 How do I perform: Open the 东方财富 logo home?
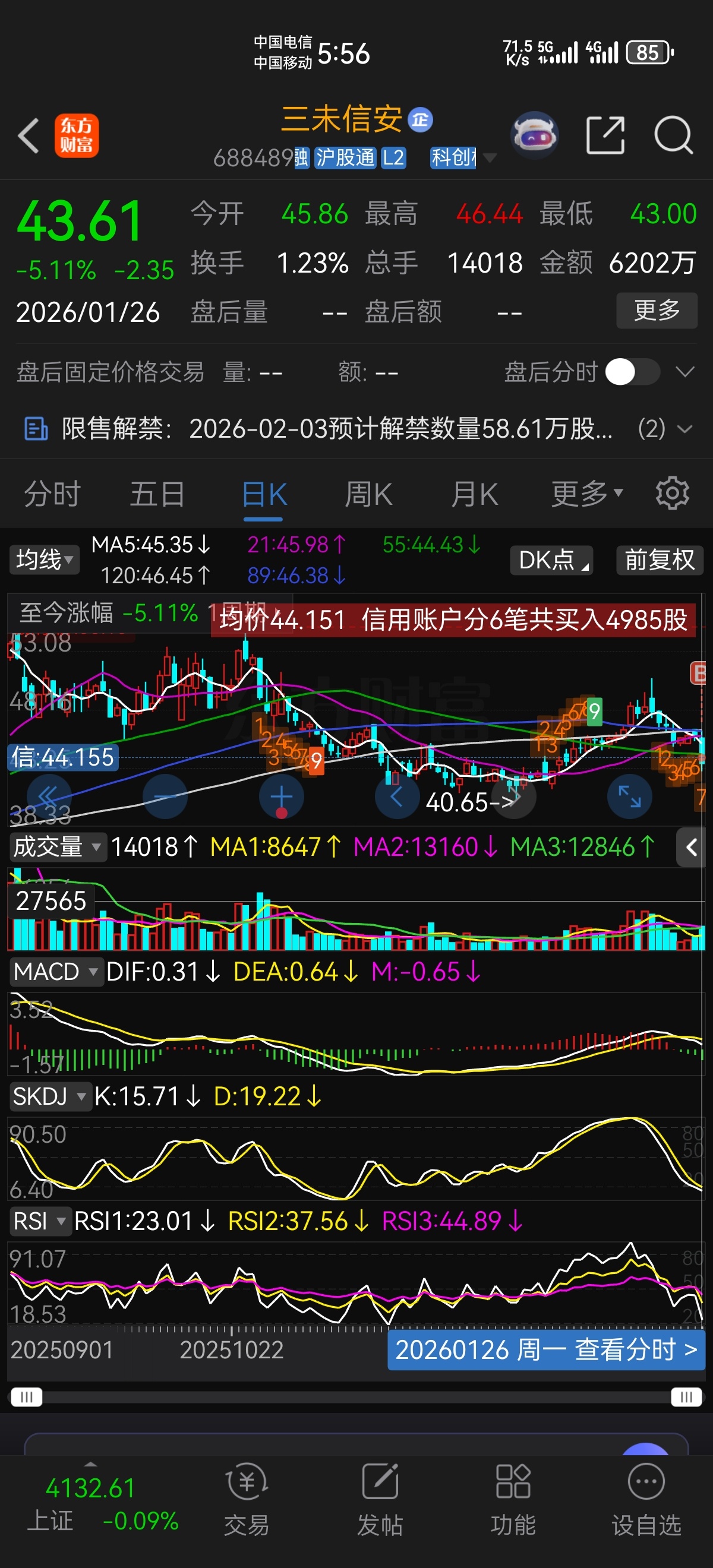[77, 135]
